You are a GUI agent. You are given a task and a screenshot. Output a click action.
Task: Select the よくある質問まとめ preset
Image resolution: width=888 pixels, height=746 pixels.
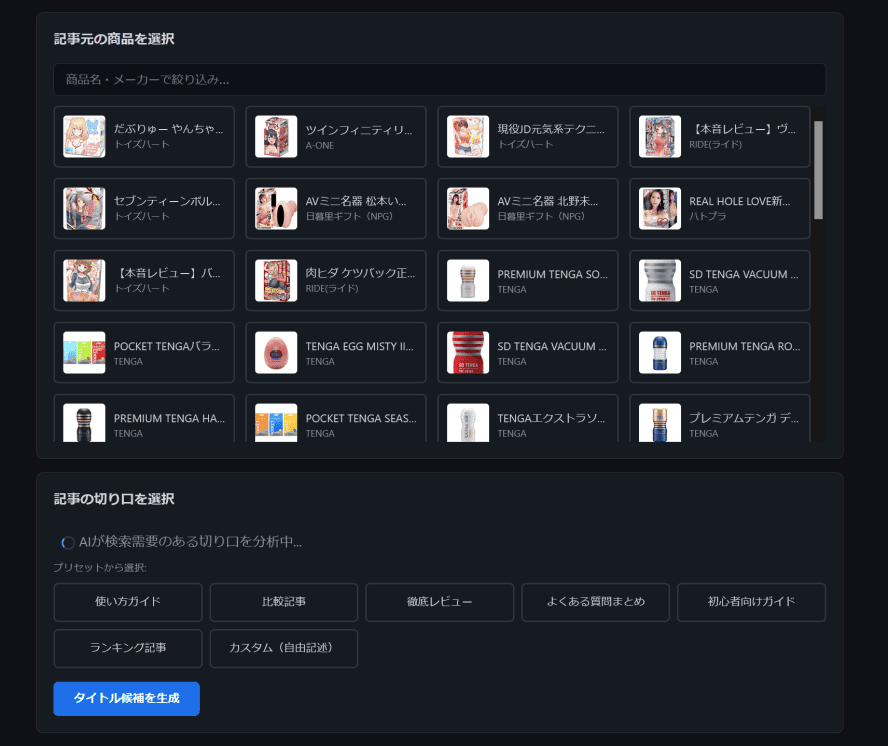[596, 602]
